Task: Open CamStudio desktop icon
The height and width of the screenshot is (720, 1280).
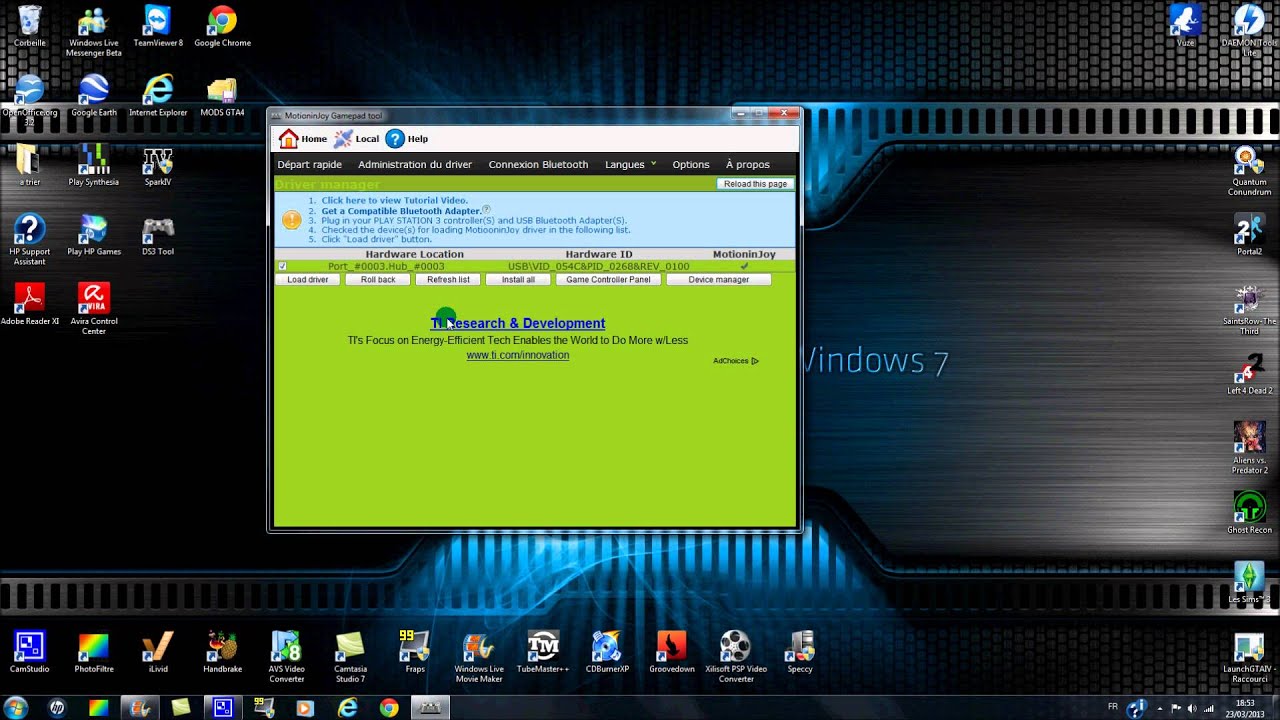Action: [30, 652]
